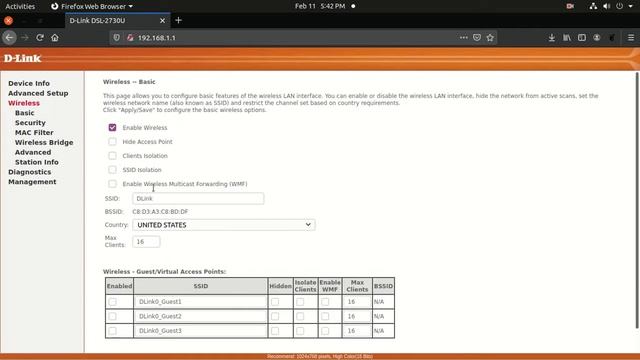Close the D-Link DSL-2730U tab
This screenshot has width=640, height=360.
(162, 20)
